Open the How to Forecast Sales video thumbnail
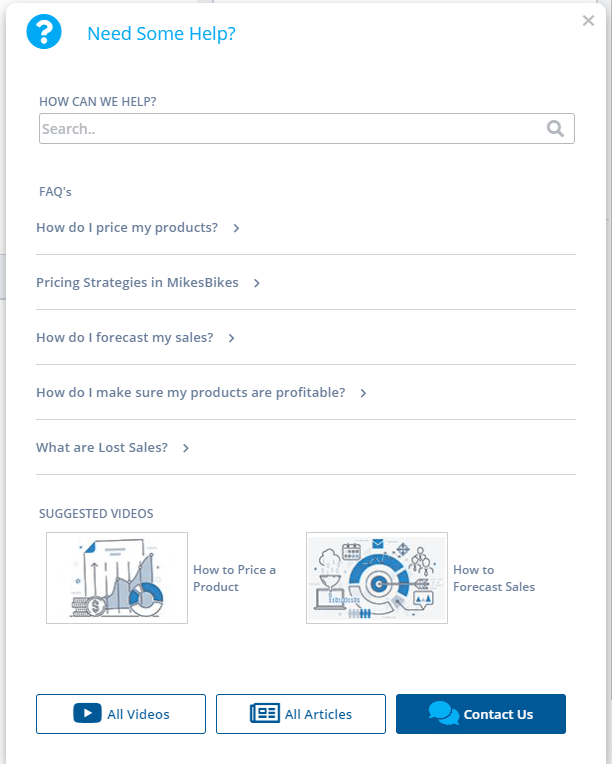The height and width of the screenshot is (764, 612). tap(377, 578)
